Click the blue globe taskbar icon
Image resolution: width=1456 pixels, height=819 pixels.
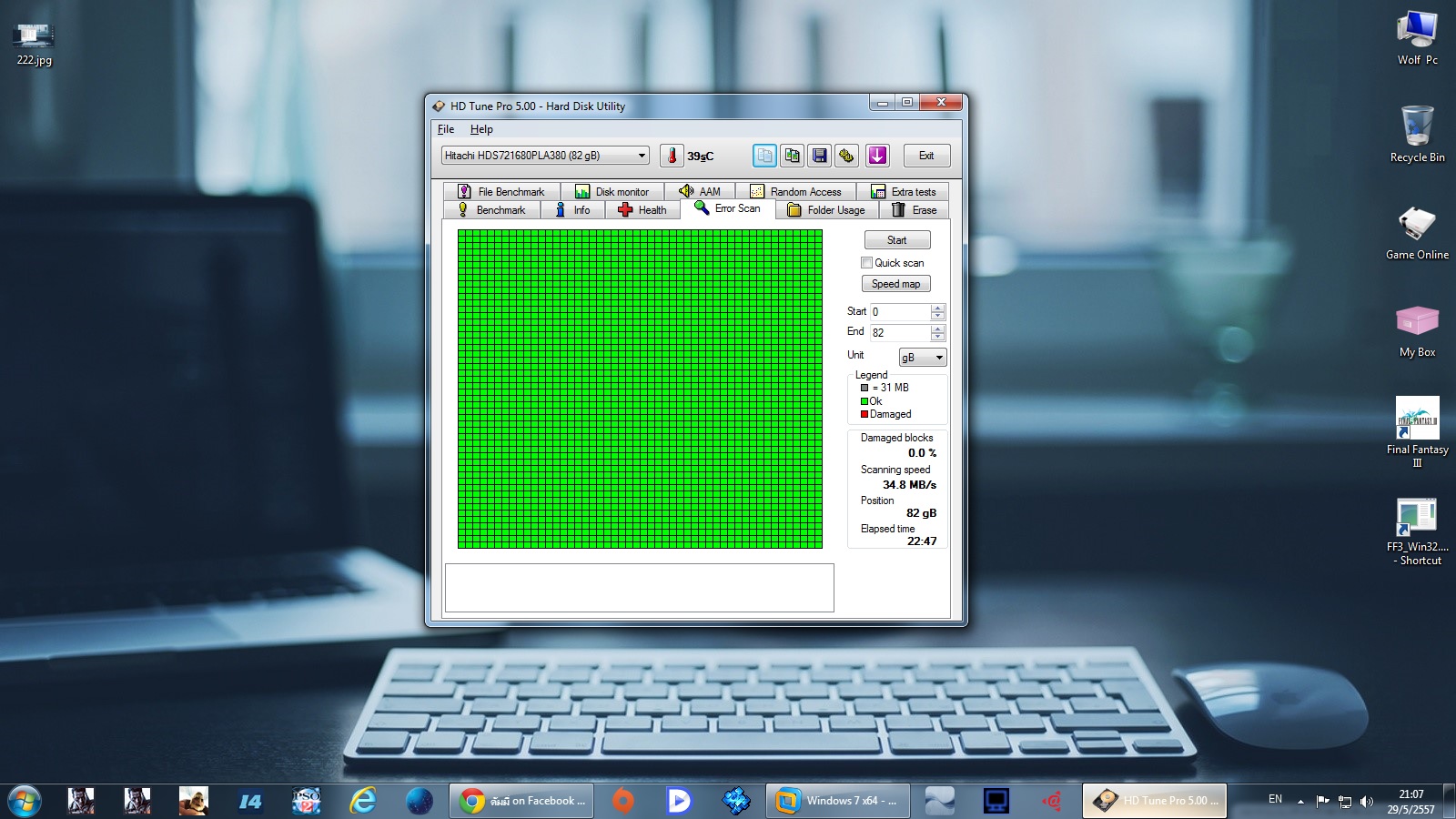point(420,801)
